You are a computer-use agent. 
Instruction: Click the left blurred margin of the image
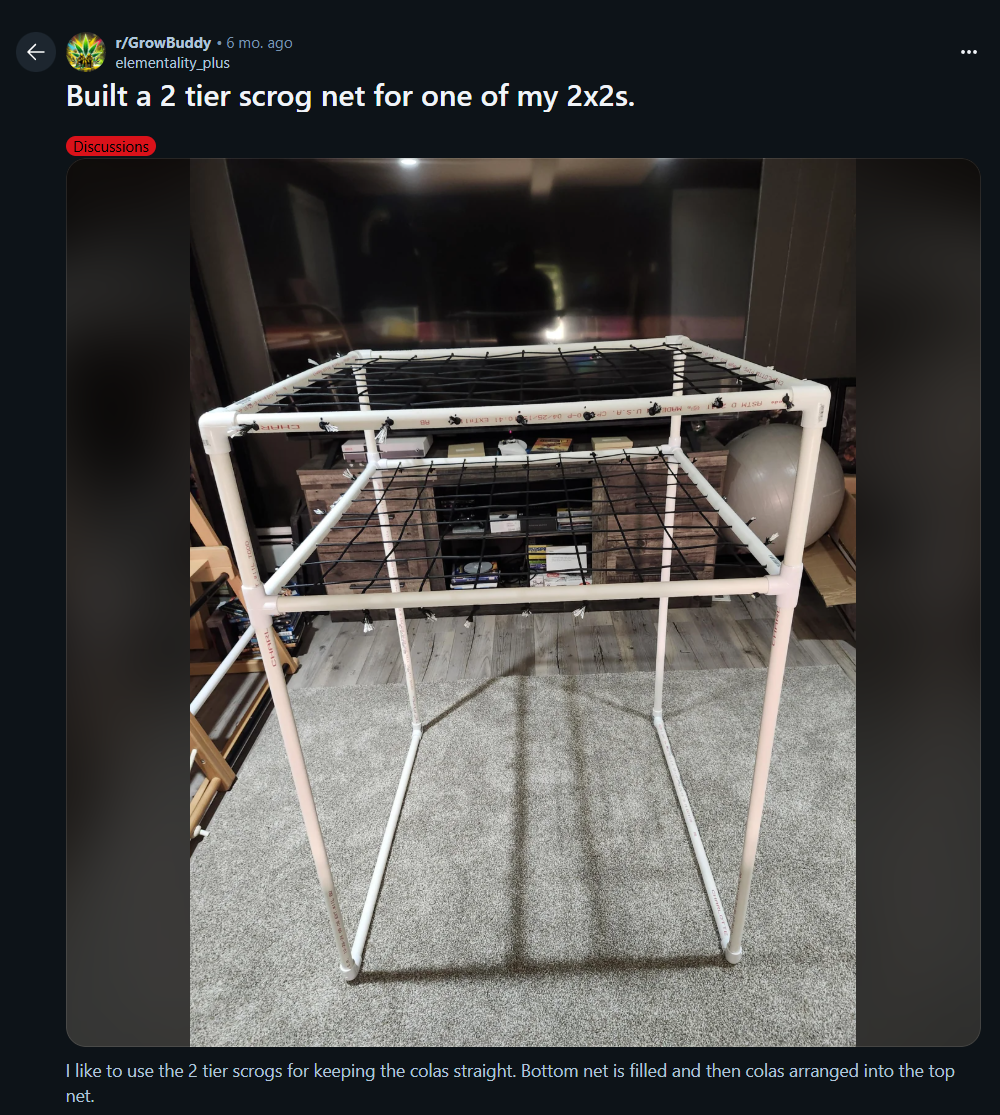128,602
